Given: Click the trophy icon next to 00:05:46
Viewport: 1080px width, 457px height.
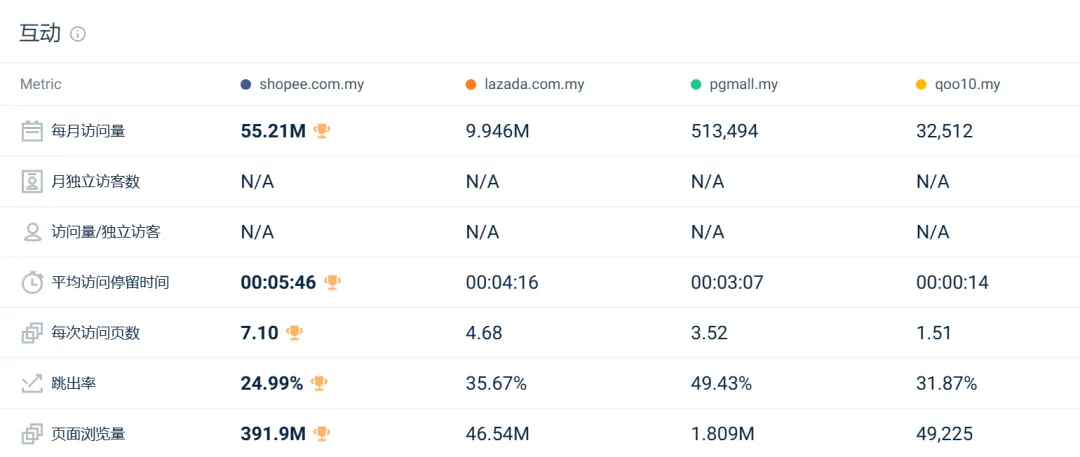Looking at the screenshot, I should [x=332, y=283].
